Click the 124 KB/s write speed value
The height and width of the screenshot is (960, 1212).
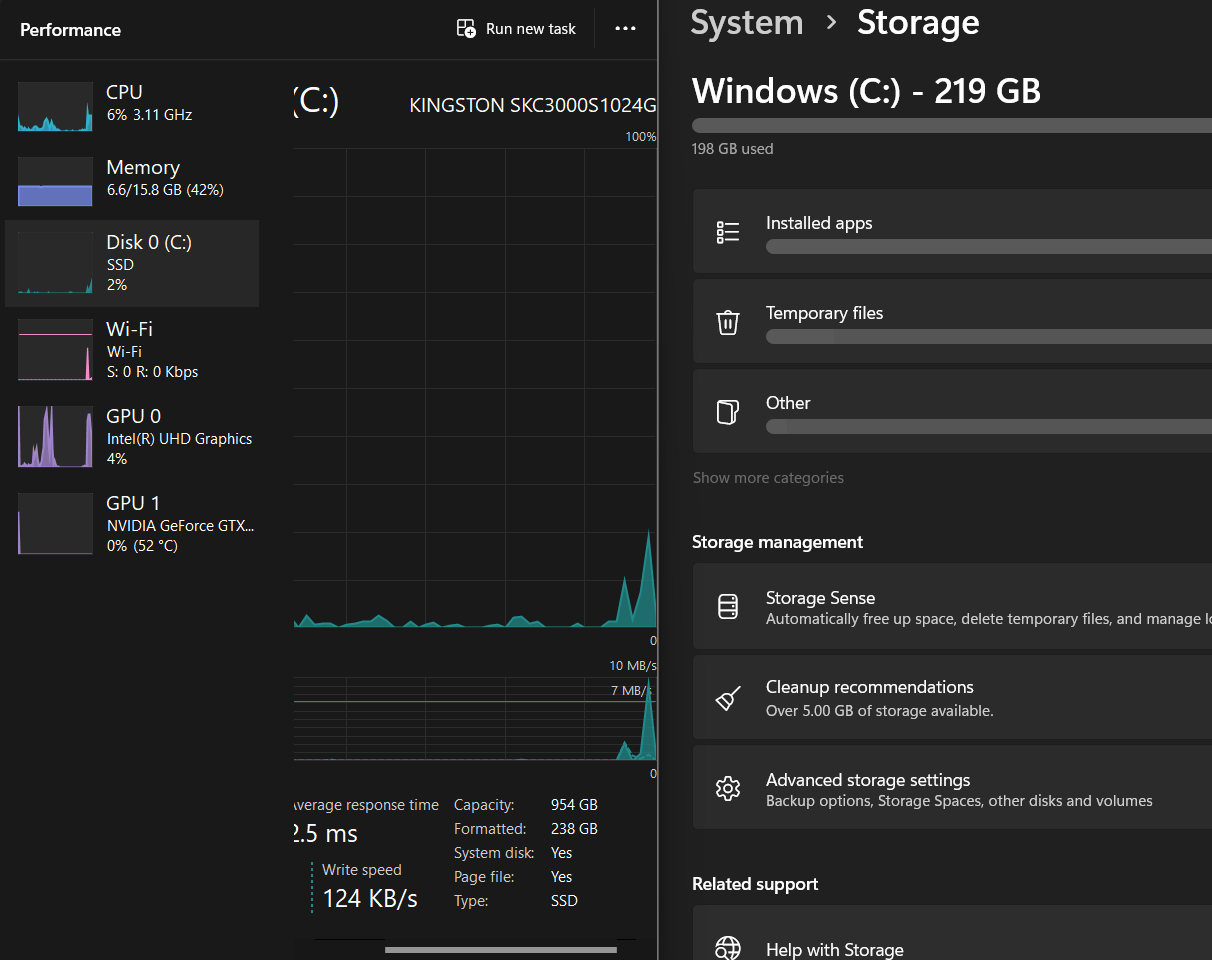tap(370, 898)
